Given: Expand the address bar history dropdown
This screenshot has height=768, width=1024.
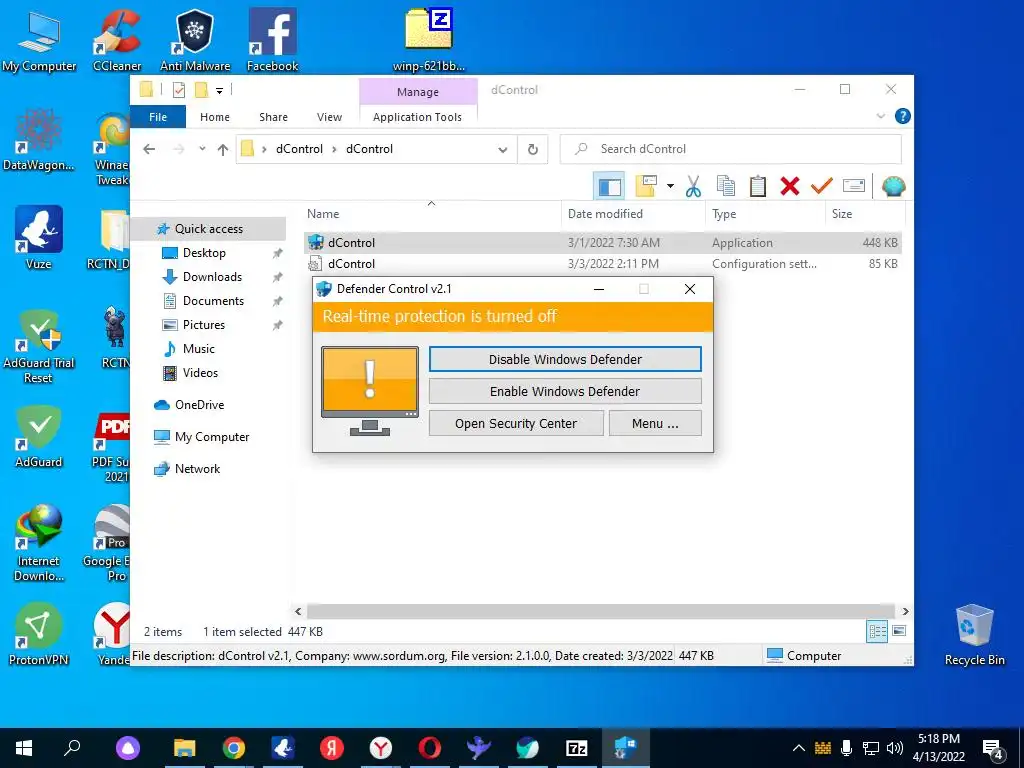Looking at the screenshot, I should point(503,150).
